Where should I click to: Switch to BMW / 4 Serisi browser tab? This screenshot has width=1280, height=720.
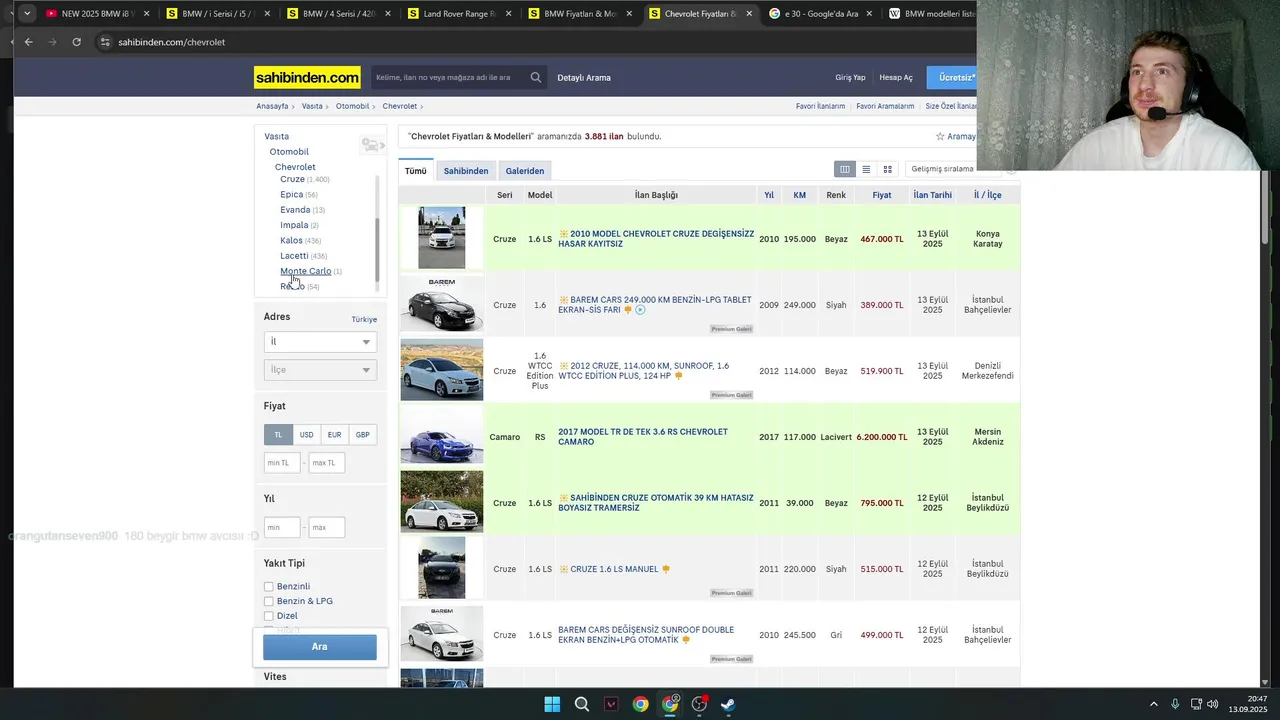pyautogui.click(x=330, y=14)
